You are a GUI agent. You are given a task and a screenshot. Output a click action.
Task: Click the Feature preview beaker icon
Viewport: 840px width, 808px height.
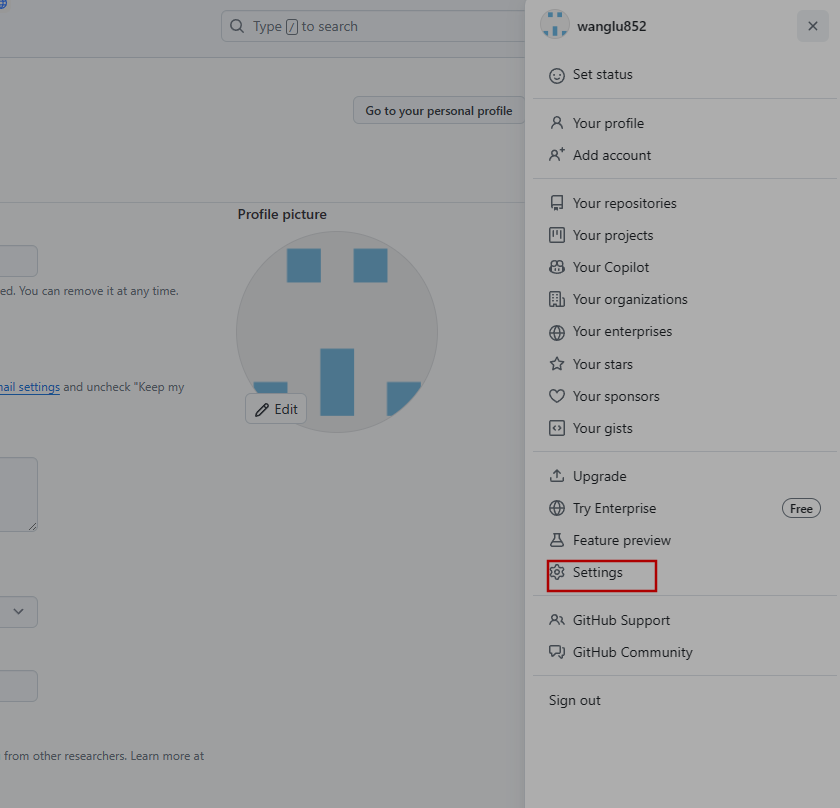coord(557,540)
